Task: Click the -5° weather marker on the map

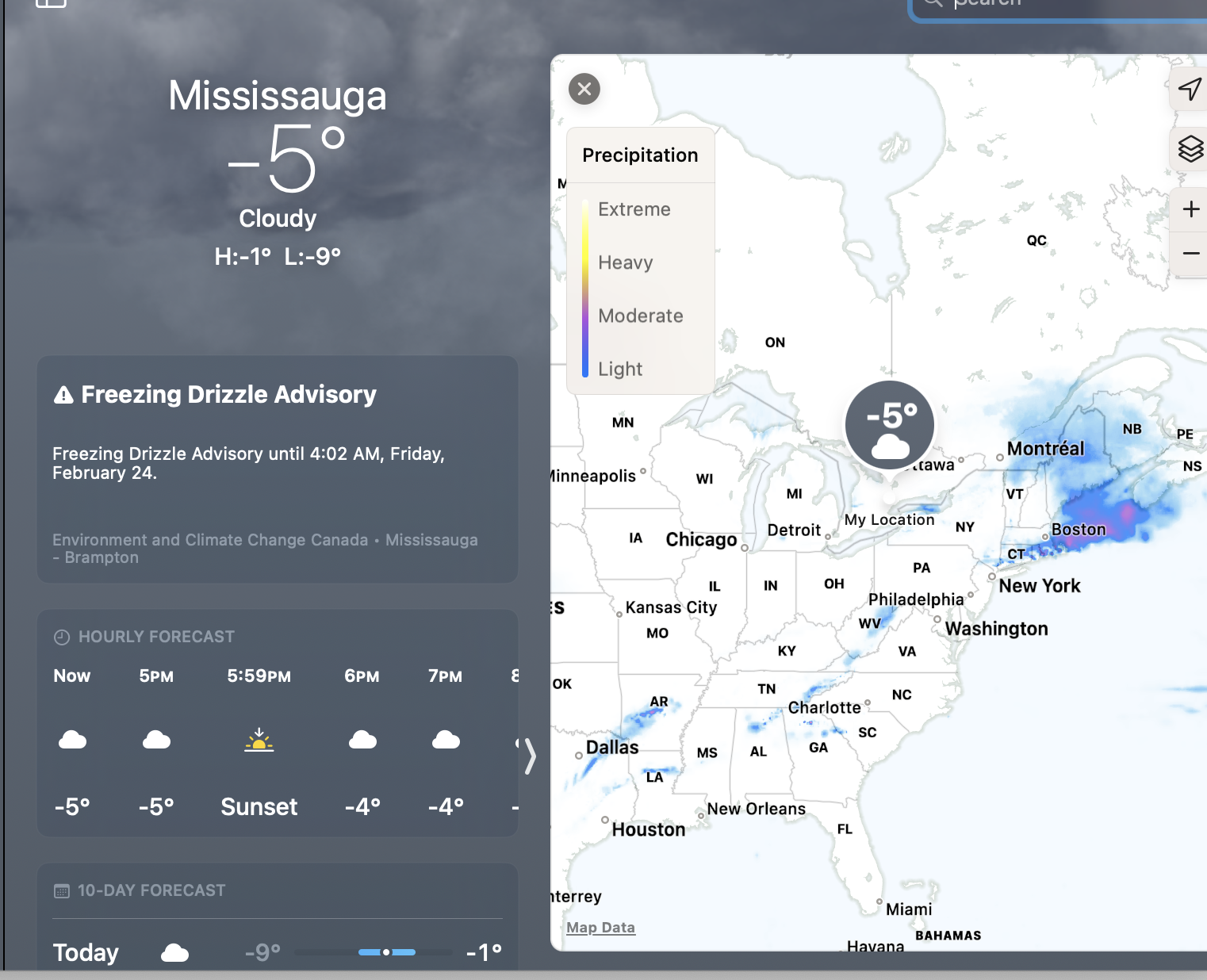Action: (x=889, y=425)
